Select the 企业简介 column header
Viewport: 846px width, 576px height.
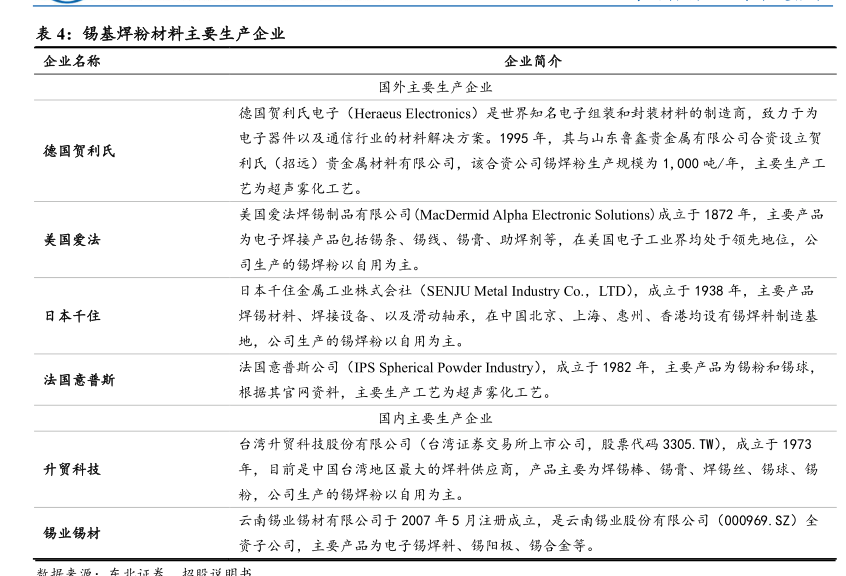[x=532, y=61]
